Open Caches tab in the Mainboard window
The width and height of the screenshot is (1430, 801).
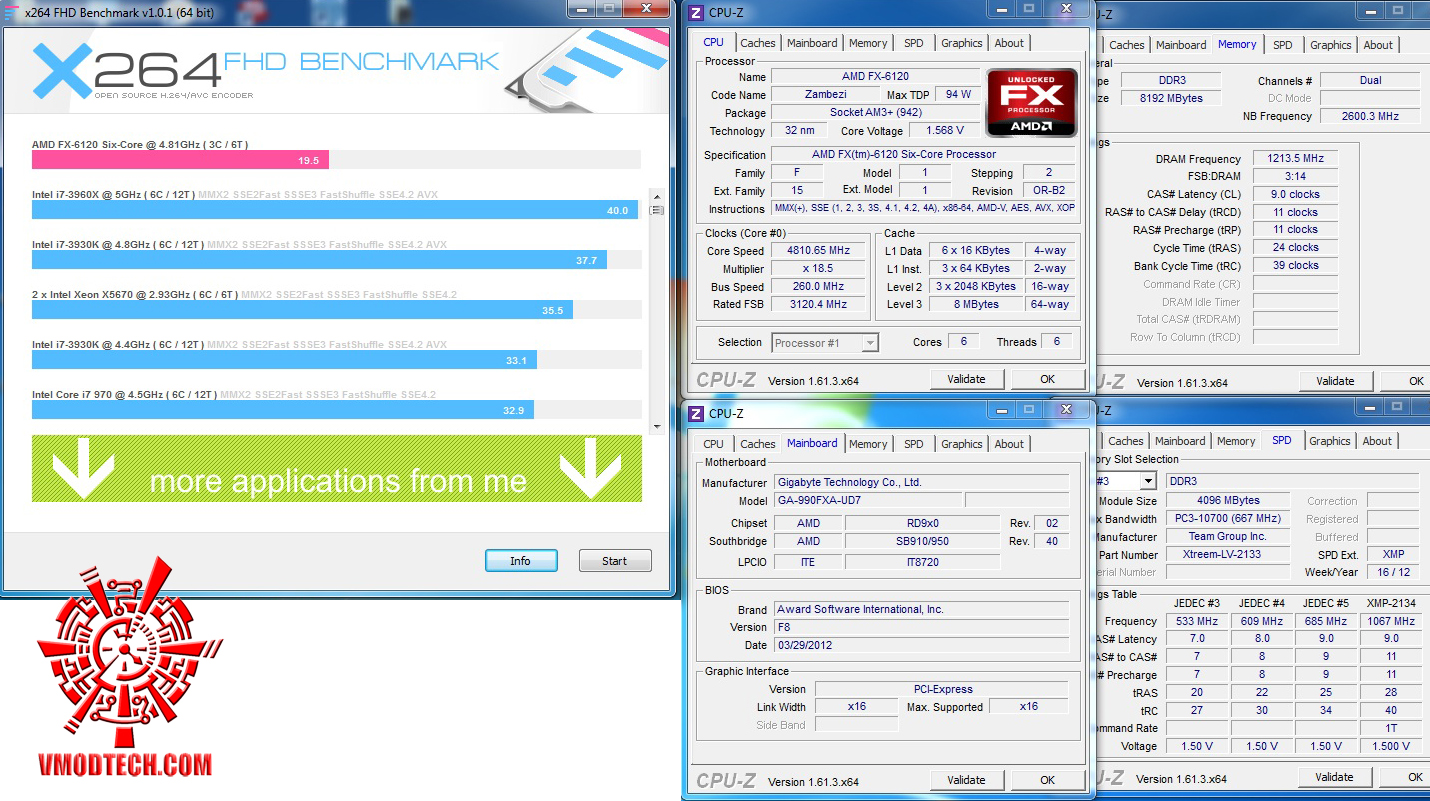(x=758, y=444)
